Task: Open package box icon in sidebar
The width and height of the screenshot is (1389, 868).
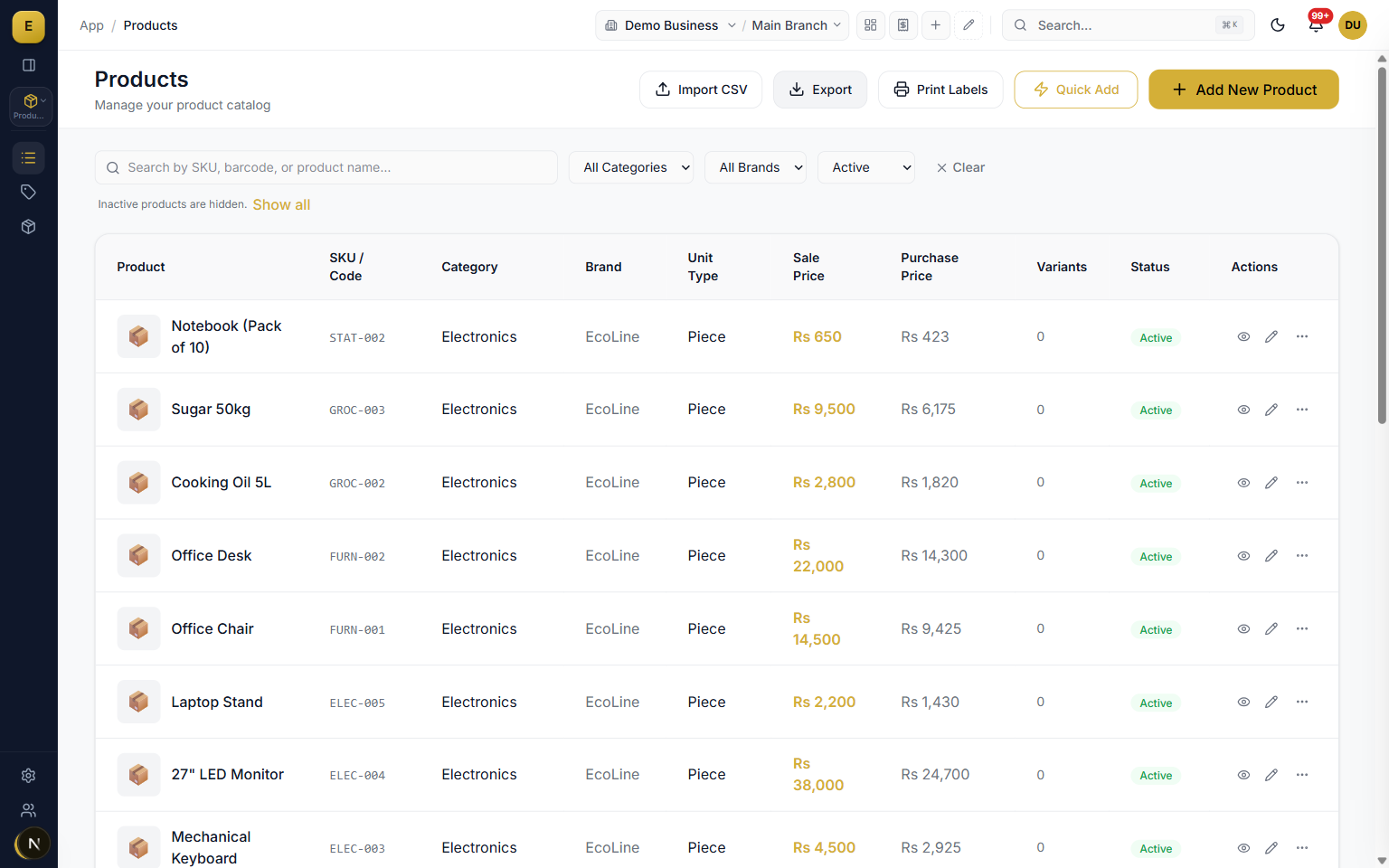Action: 29,227
